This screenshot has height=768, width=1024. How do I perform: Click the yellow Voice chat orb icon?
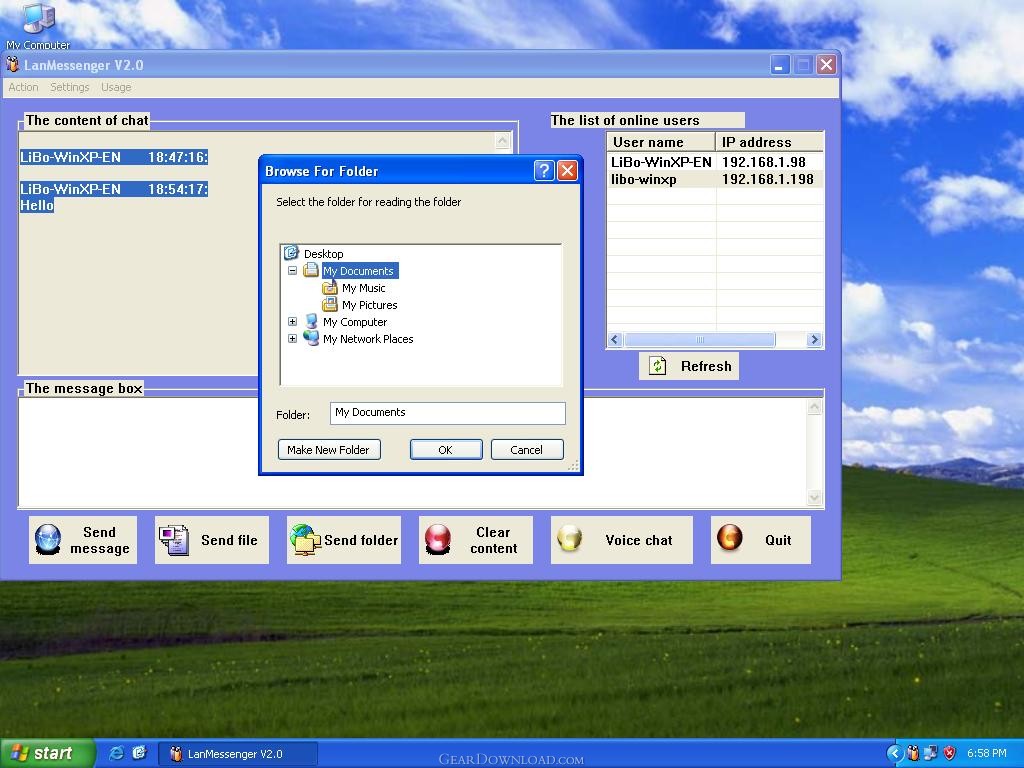pyautogui.click(x=569, y=539)
